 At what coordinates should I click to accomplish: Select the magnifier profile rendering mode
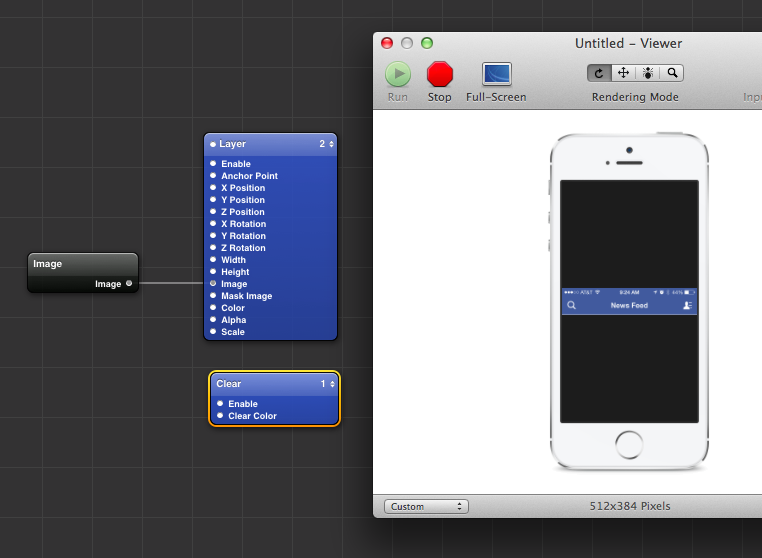(672, 73)
